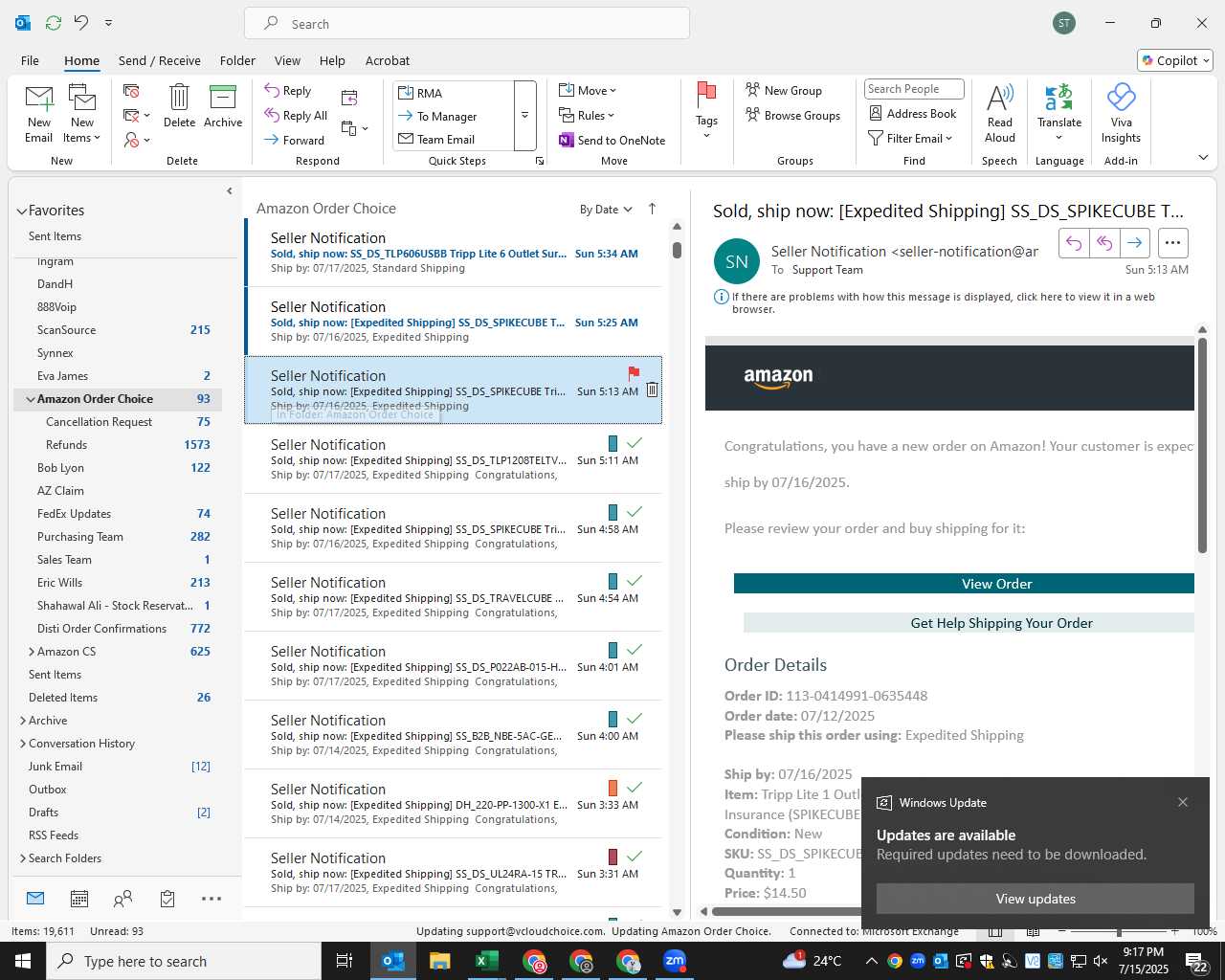Expand the Quick Steps gallery
Image resolution: width=1225 pixels, height=980 pixels.
tap(524, 116)
